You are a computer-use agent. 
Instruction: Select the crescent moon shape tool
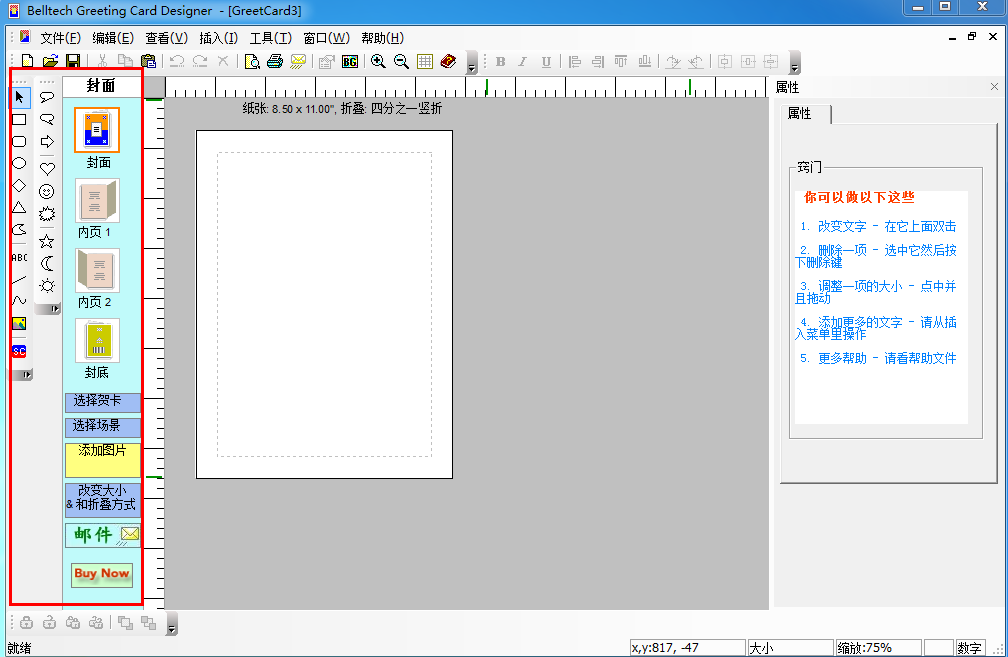[47, 263]
